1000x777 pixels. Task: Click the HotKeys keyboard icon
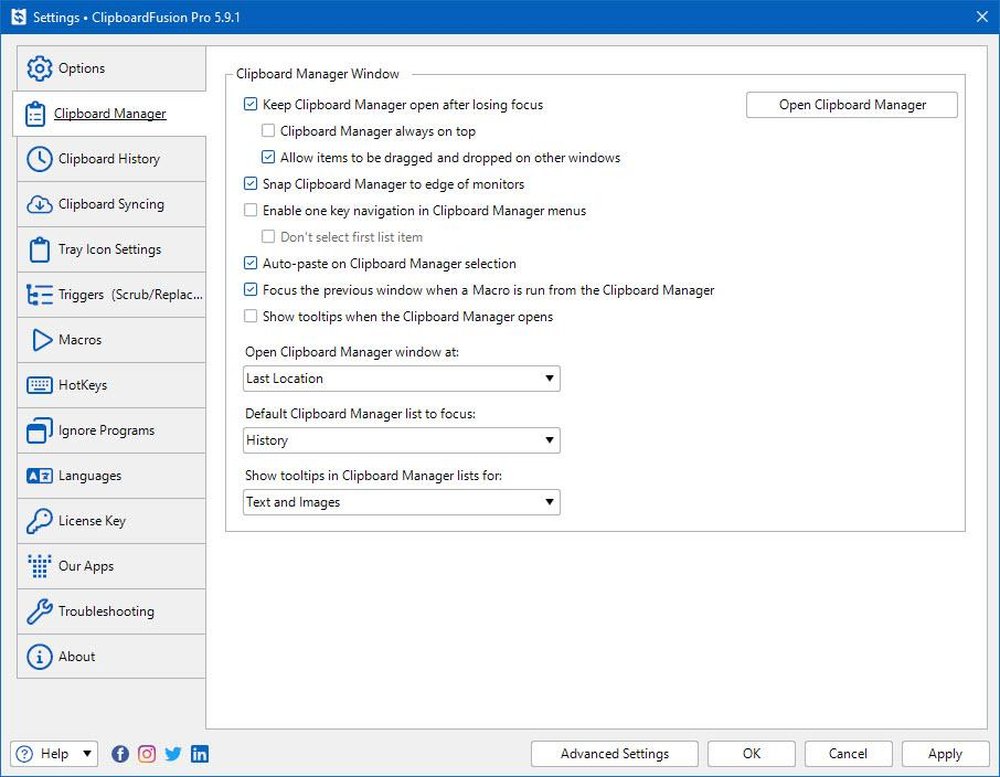39,385
